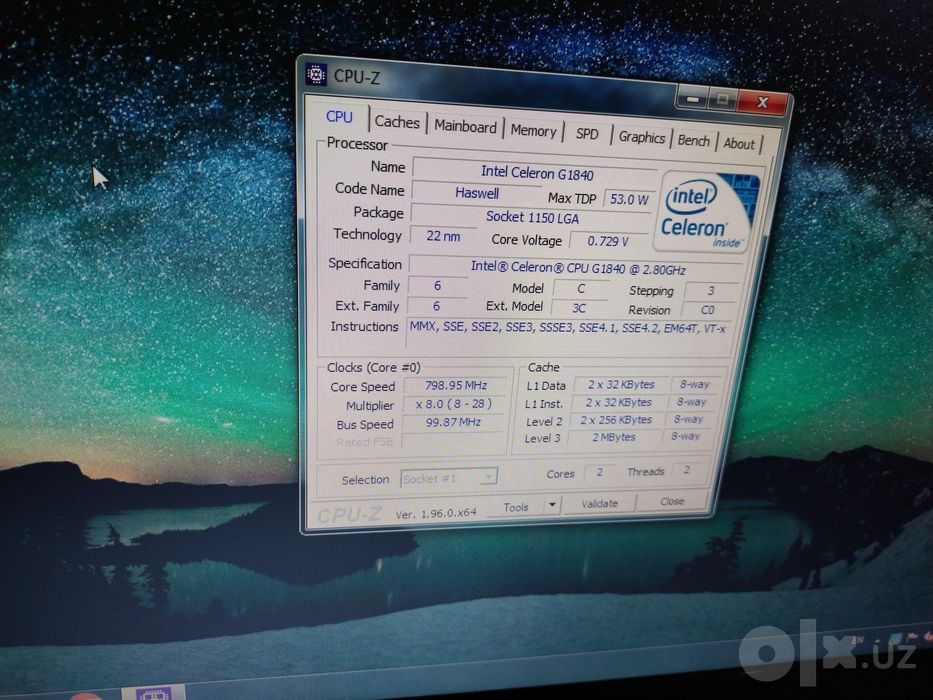Viewport: 933px width, 700px height.
Task: Click the Core Voltage value 0.729 V
Action: (x=608, y=241)
